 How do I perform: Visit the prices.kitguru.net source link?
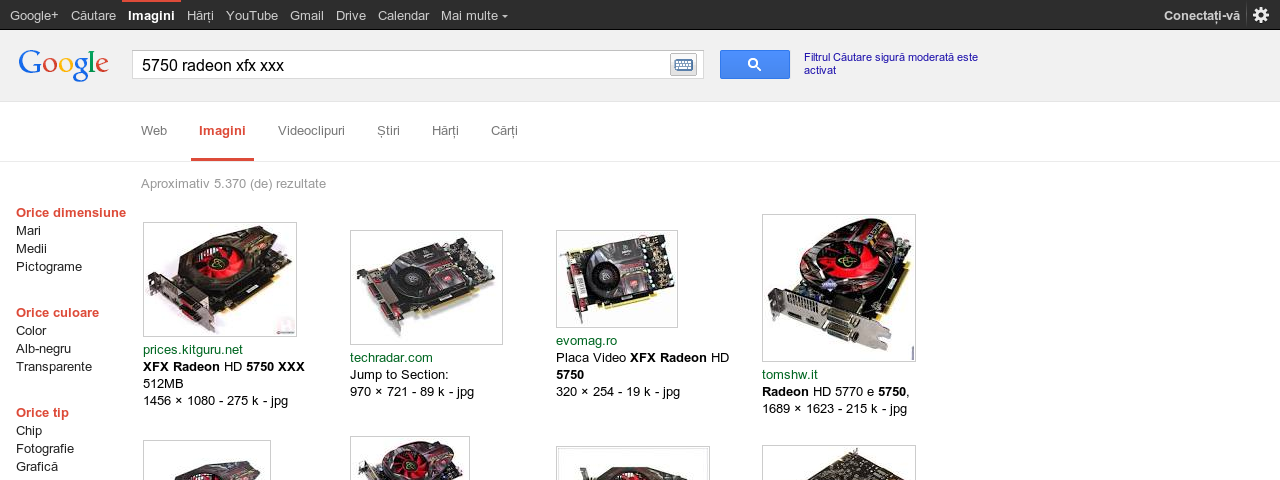(x=193, y=349)
